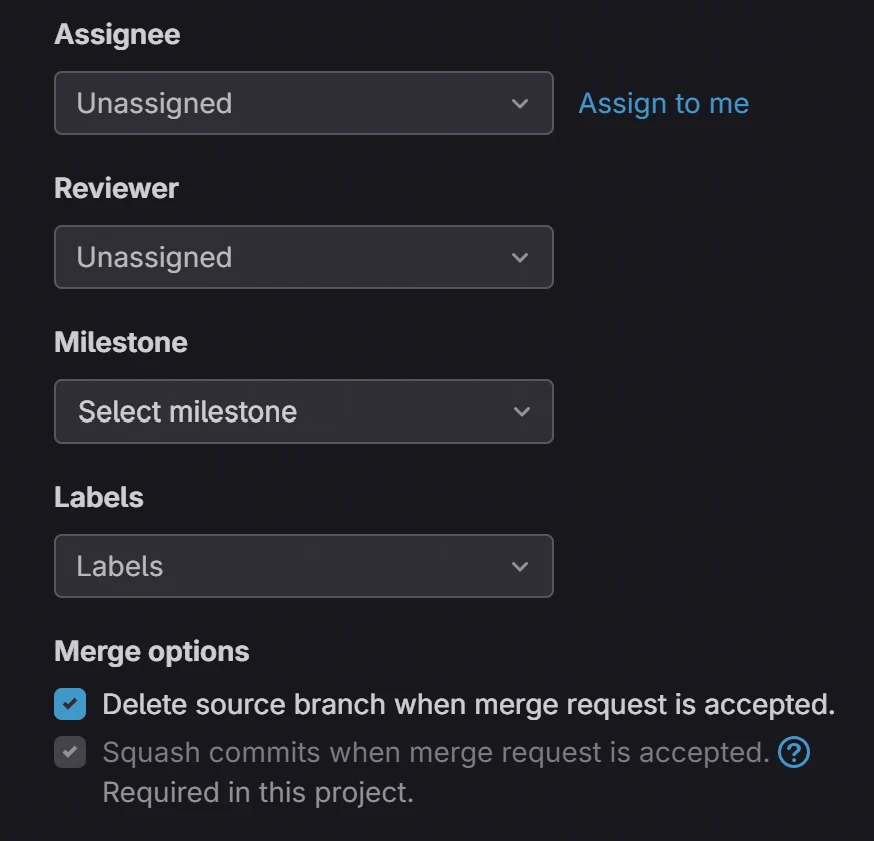The width and height of the screenshot is (874, 841).
Task: Click the Reviewer field heading
Action: (x=116, y=188)
